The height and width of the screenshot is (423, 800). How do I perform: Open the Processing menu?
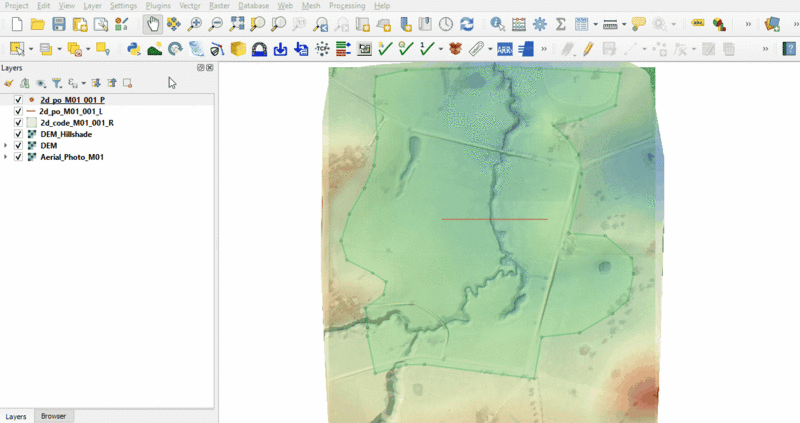pyautogui.click(x=348, y=6)
